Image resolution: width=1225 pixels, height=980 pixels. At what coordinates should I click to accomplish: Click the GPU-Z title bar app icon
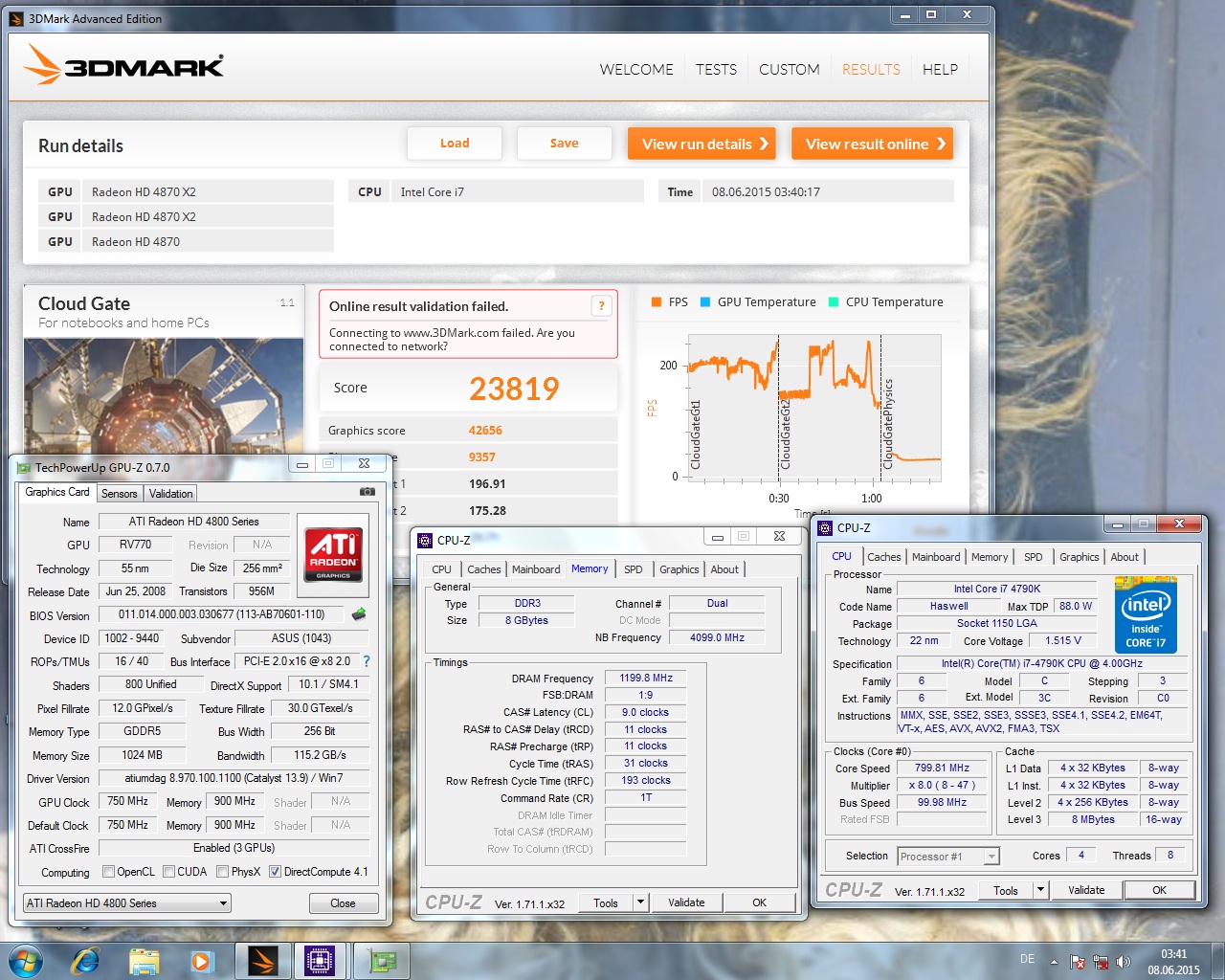point(23,467)
